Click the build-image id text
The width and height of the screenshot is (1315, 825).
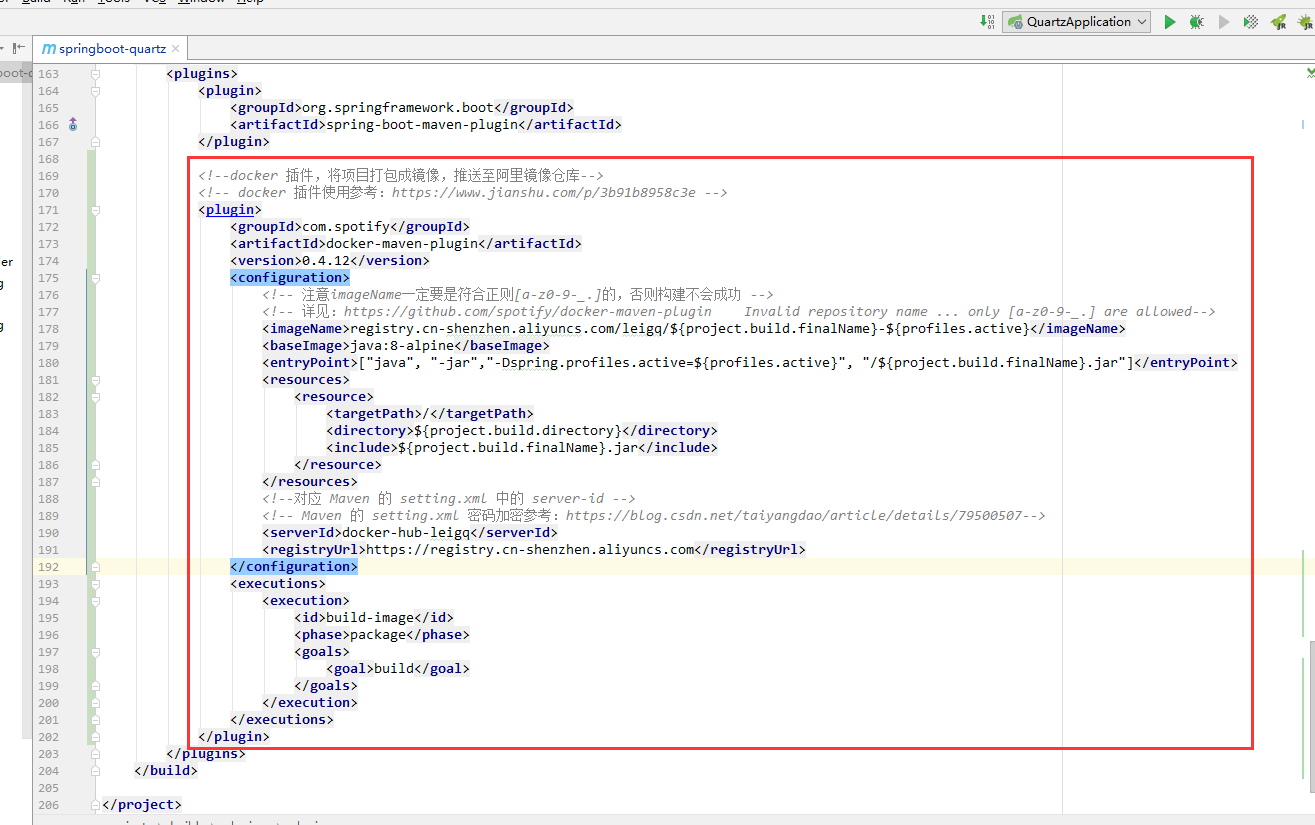pos(370,618)
